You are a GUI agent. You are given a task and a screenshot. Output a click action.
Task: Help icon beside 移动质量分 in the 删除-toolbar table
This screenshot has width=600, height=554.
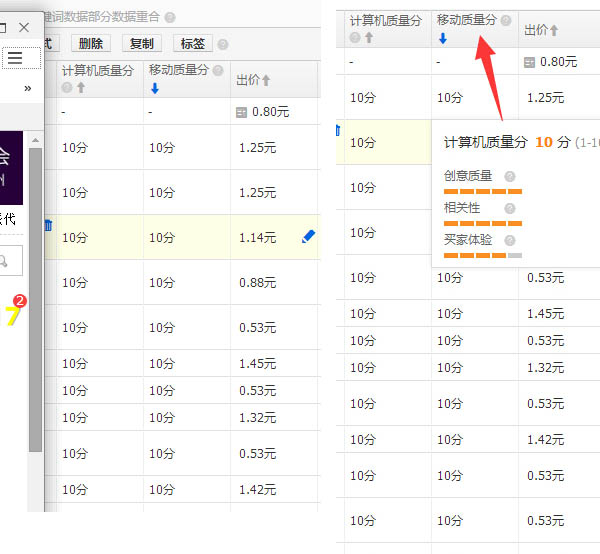218,70
